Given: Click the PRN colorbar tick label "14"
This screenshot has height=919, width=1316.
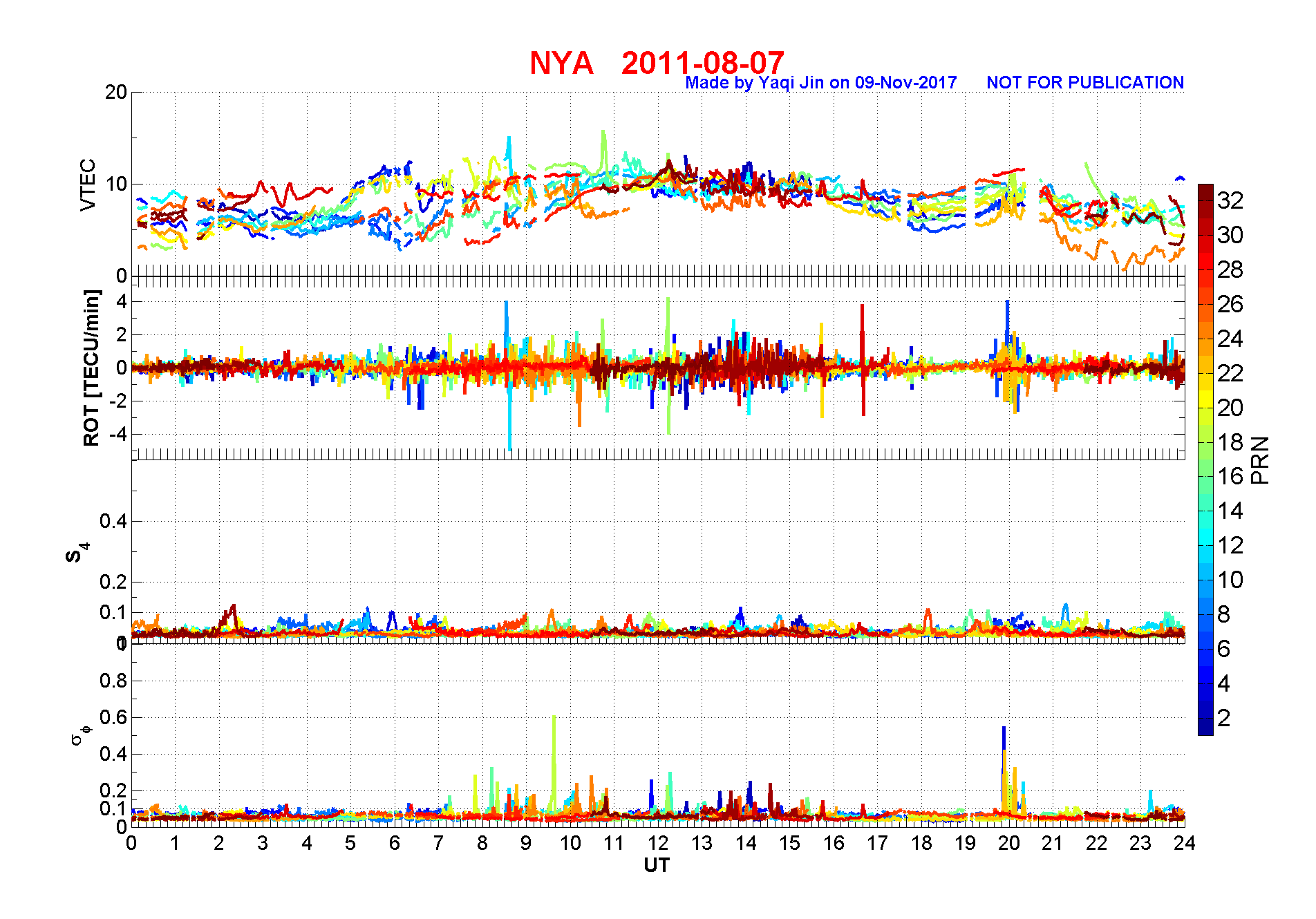Looking at the screenshot, I should coord(1230,511).
